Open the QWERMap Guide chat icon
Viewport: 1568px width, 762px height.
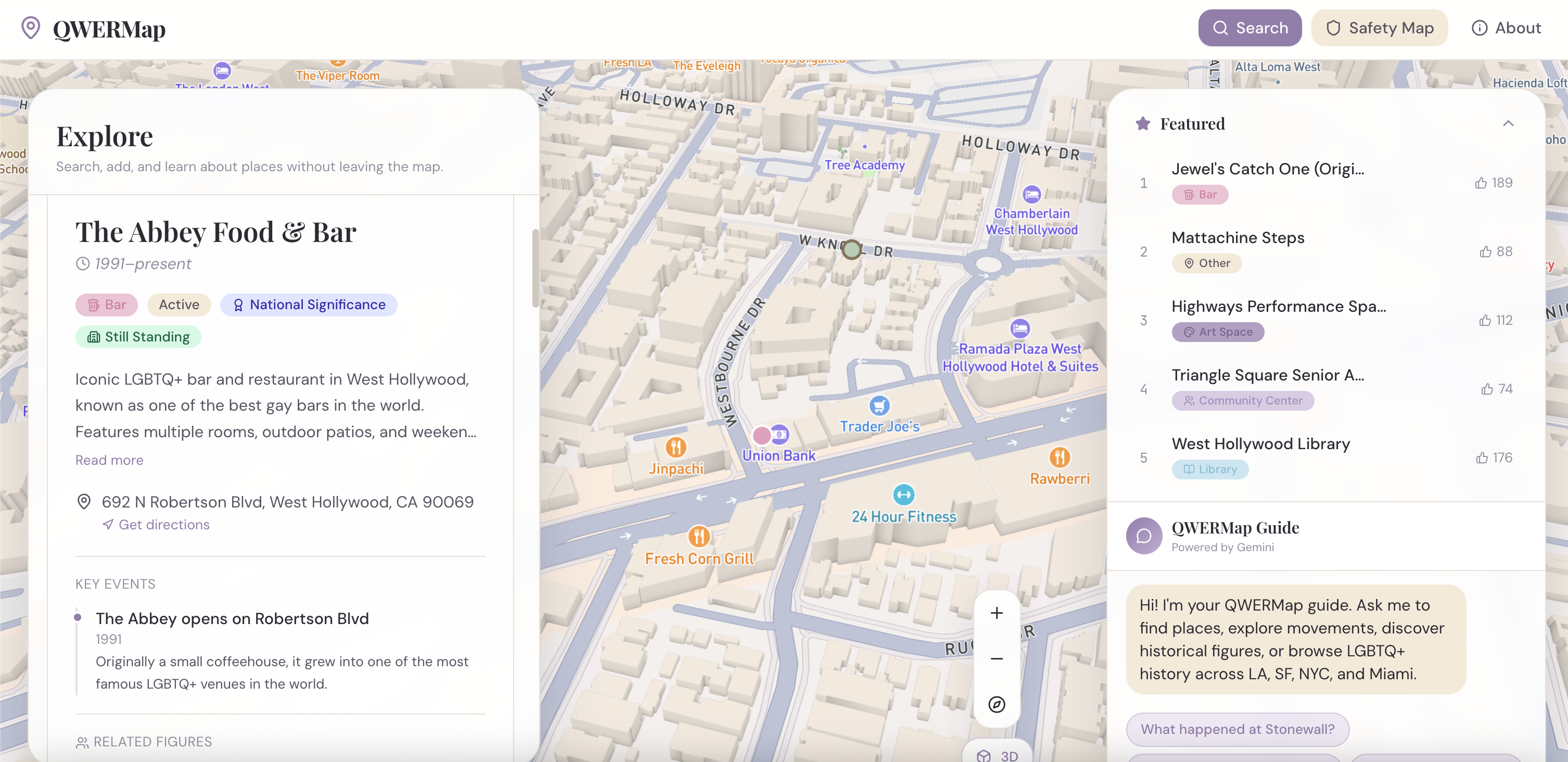coord(1144,536)
